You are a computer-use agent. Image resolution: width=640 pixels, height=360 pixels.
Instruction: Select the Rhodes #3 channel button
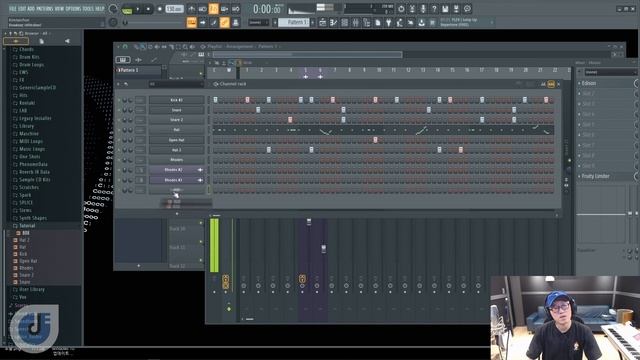click(176, 180)
